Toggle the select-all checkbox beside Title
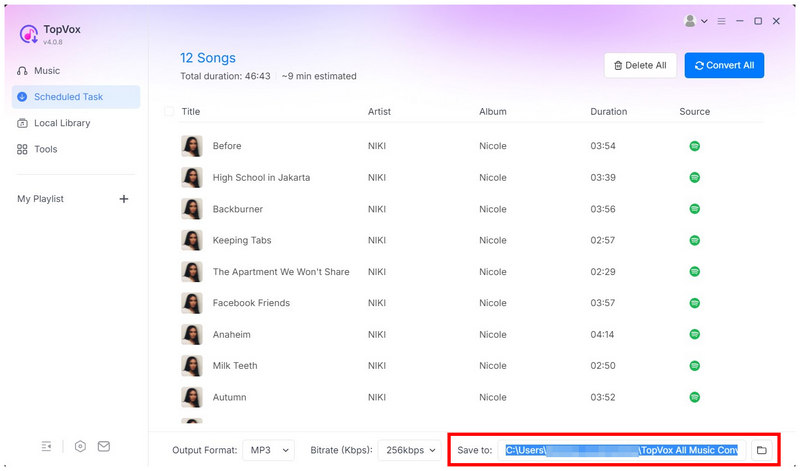800x471 pixels. point(169,112)
